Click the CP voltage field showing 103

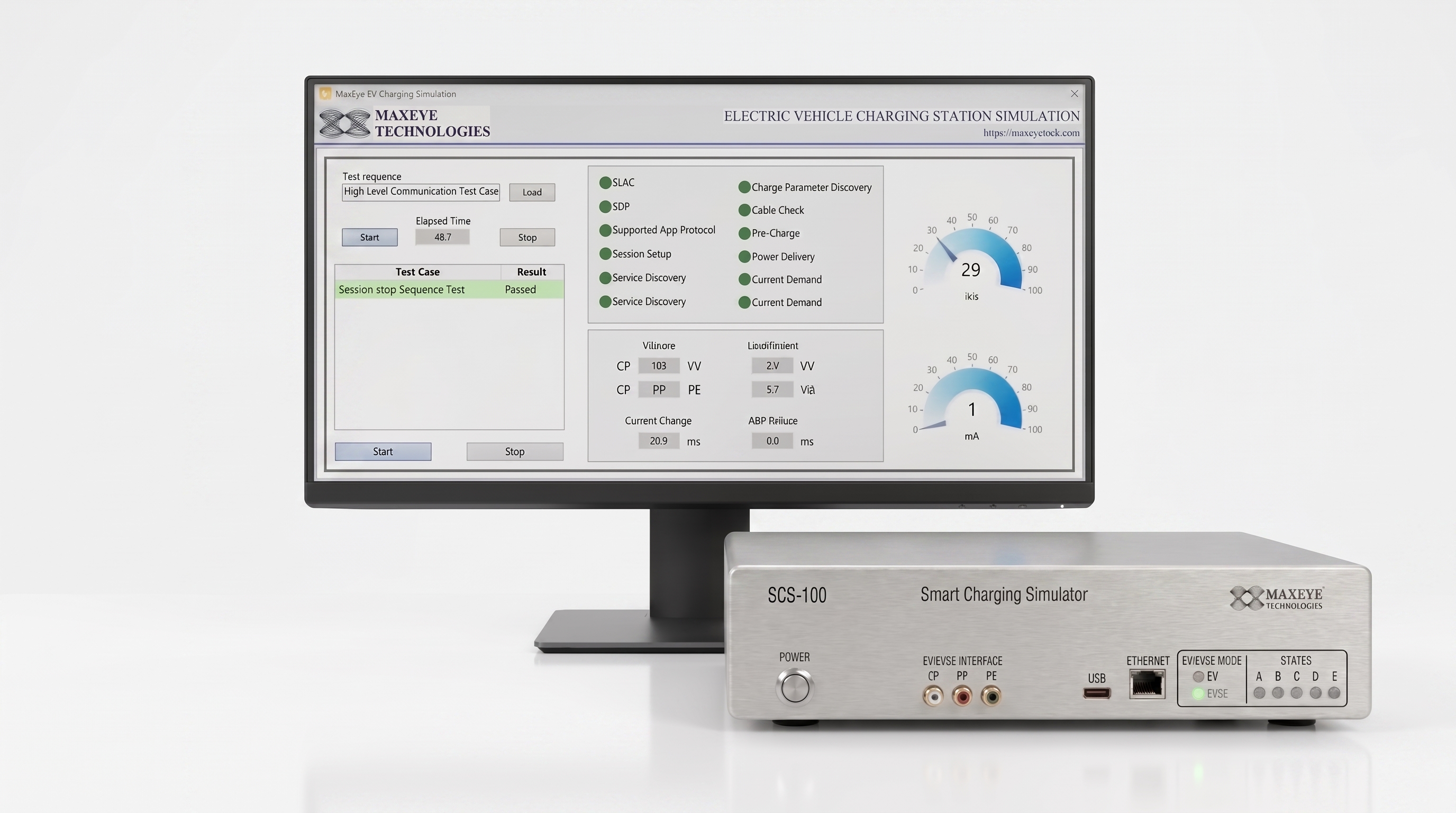point(659,366)
